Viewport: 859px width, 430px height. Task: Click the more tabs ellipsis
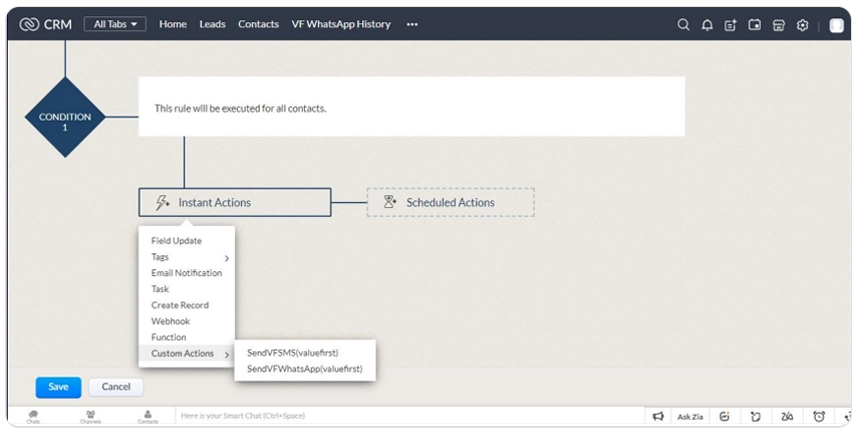[412, 24]
